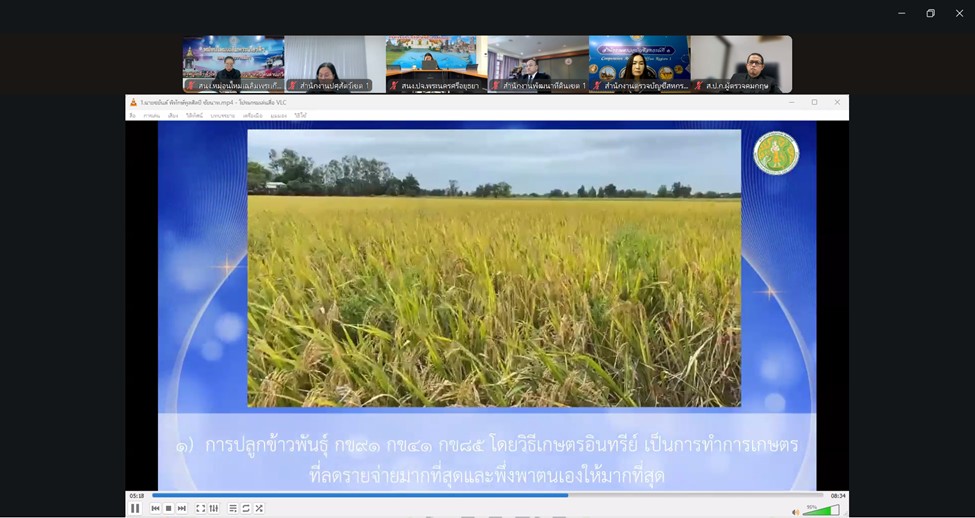
Task: Toggle VLC fullscreen mode
Action: [x=200, y=509]
